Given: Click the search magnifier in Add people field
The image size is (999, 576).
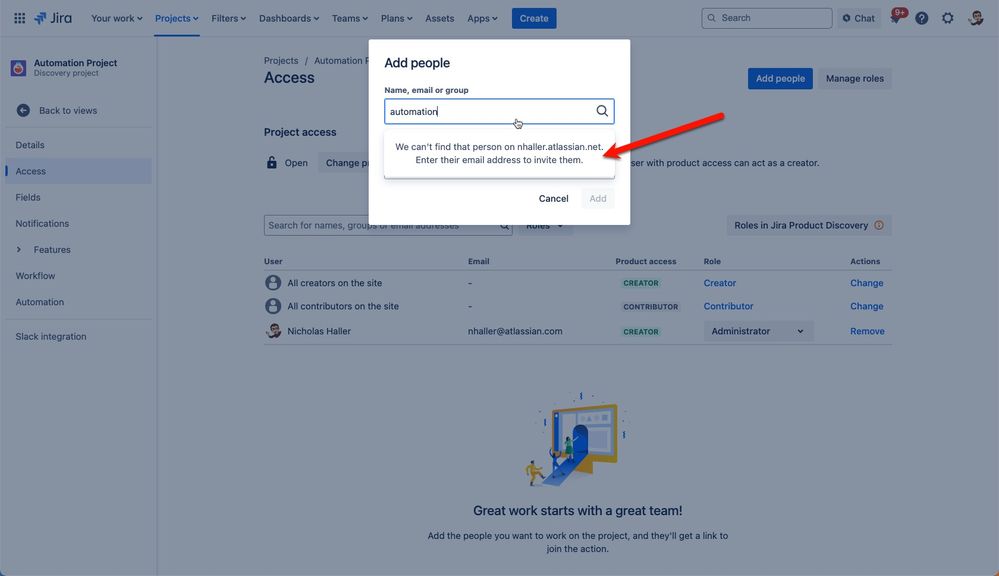Looking at the screenshot, I should click(601, 111).
